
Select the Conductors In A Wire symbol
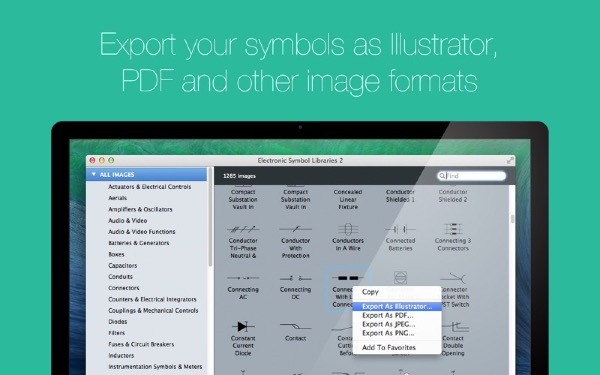[348, 229]
